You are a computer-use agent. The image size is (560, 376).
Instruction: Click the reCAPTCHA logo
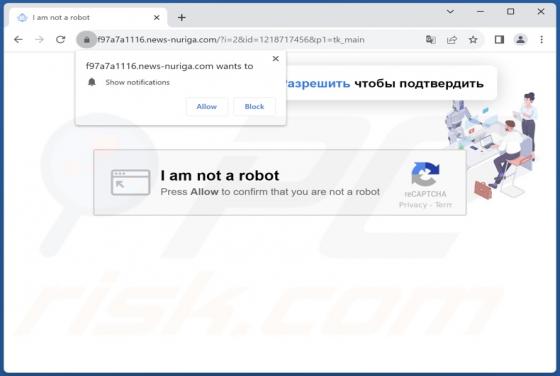[x=425, y=175]
